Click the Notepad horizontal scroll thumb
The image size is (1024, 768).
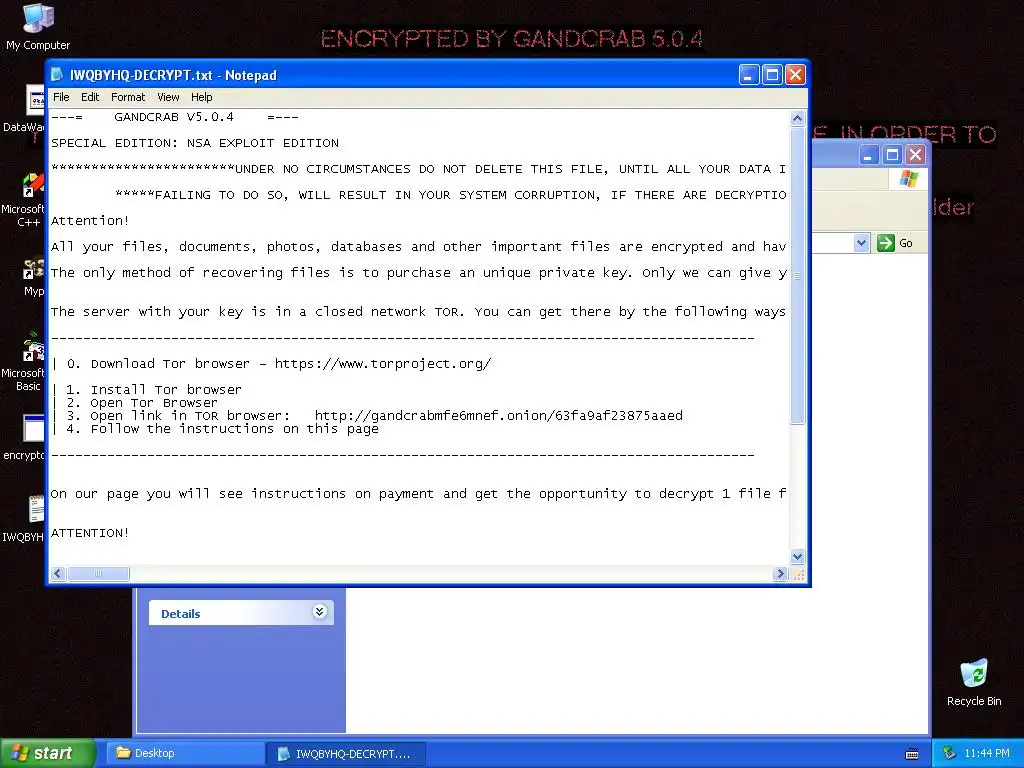click(x=99, y=573)
